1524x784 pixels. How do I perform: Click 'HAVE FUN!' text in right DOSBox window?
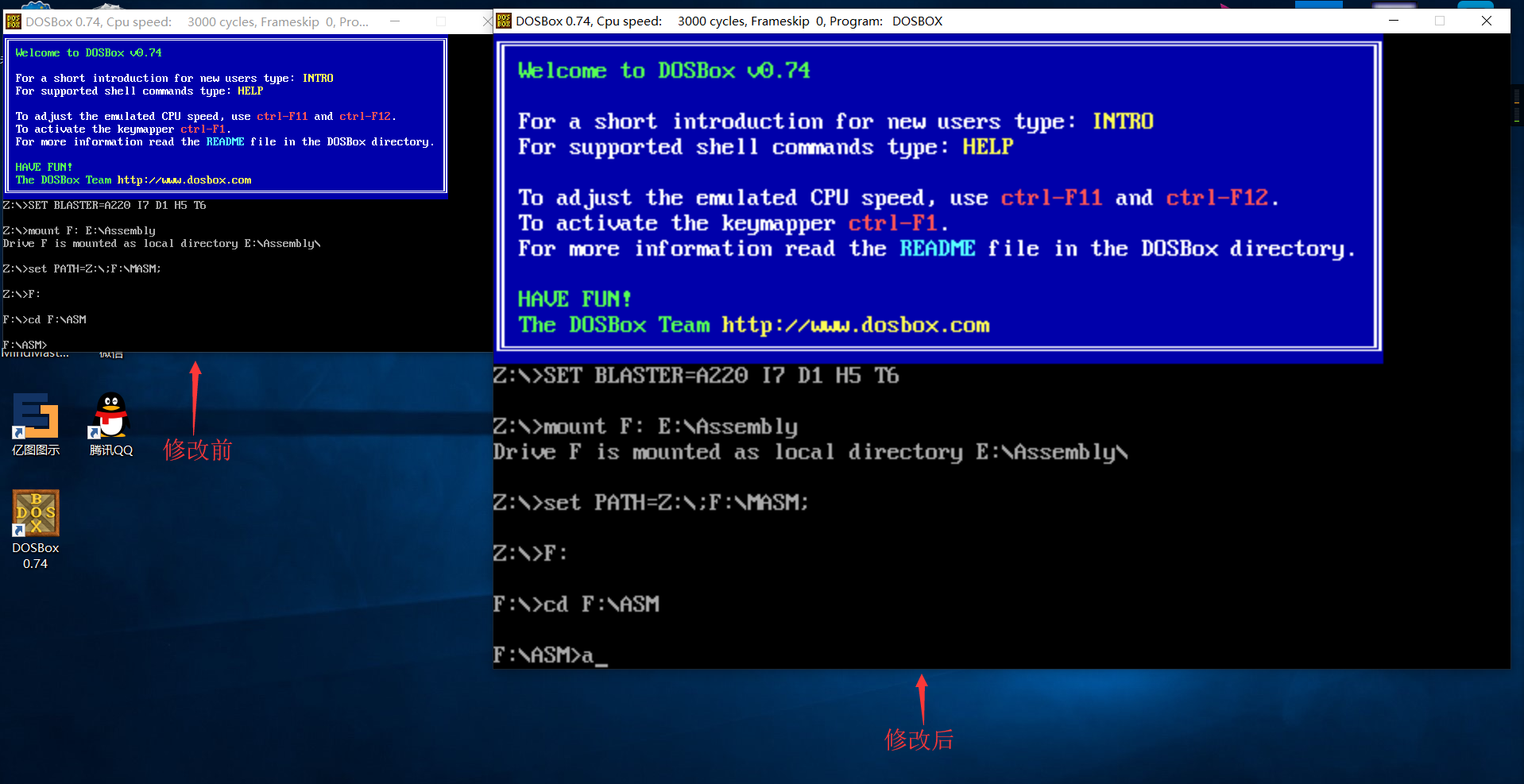(574, 299)
